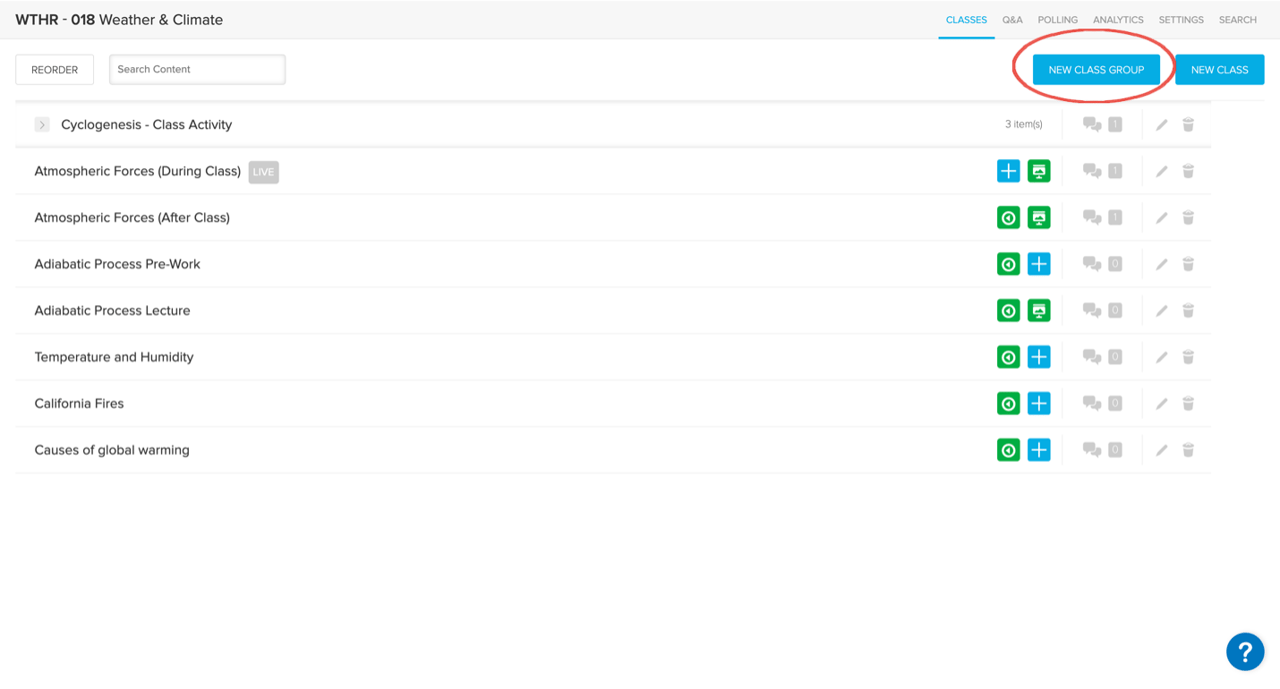The height and width of the screenshot is (689, 1280).
Task: Click the green audio icon for Atmospheric Forces (After Class)
Action: [x=1008, y=218]
